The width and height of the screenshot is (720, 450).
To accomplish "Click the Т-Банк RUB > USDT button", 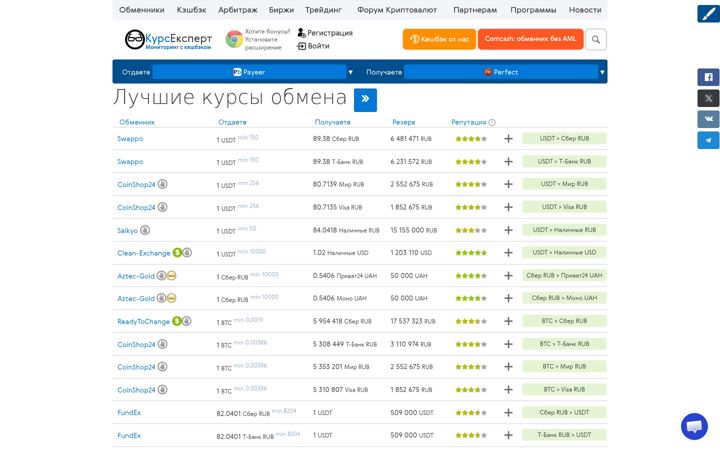I will (564, 435).
